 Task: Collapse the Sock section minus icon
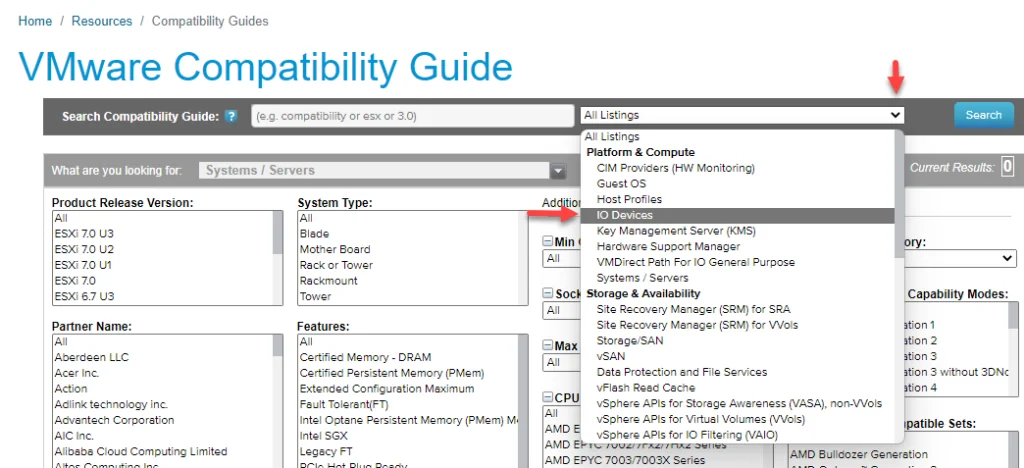click(547, 294)
